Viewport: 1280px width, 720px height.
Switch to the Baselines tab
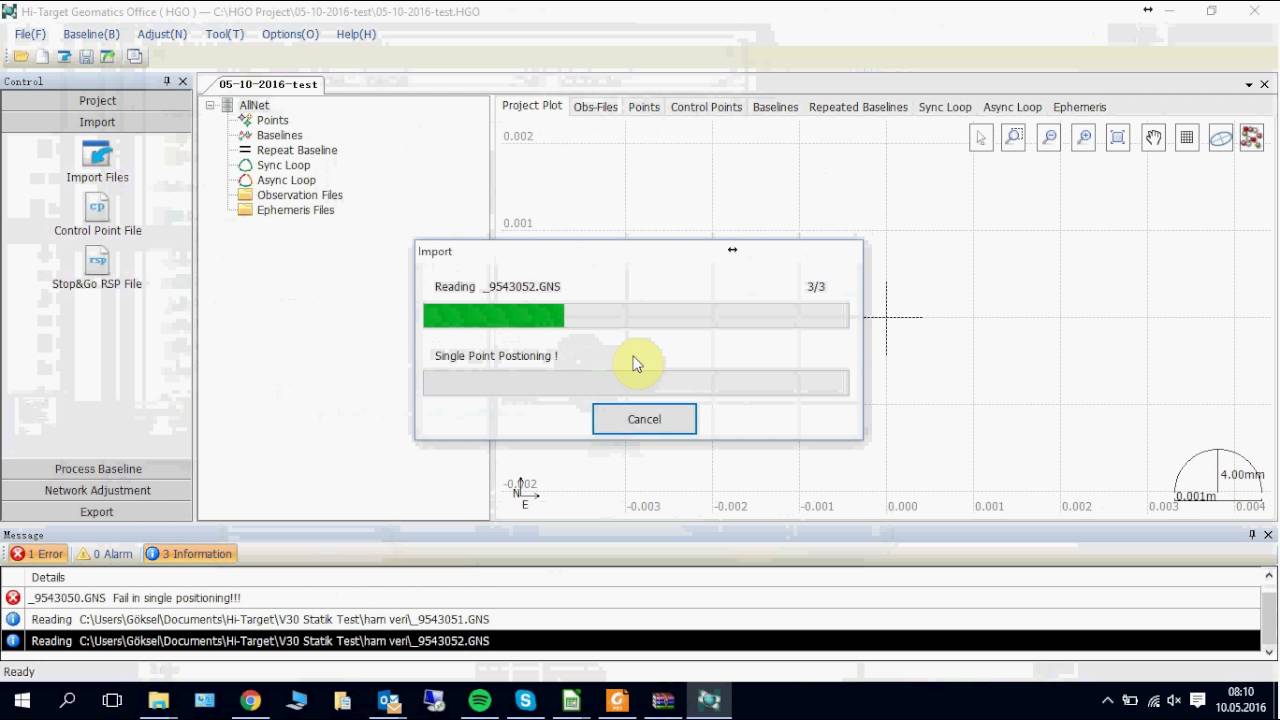(x=775, y=107)
